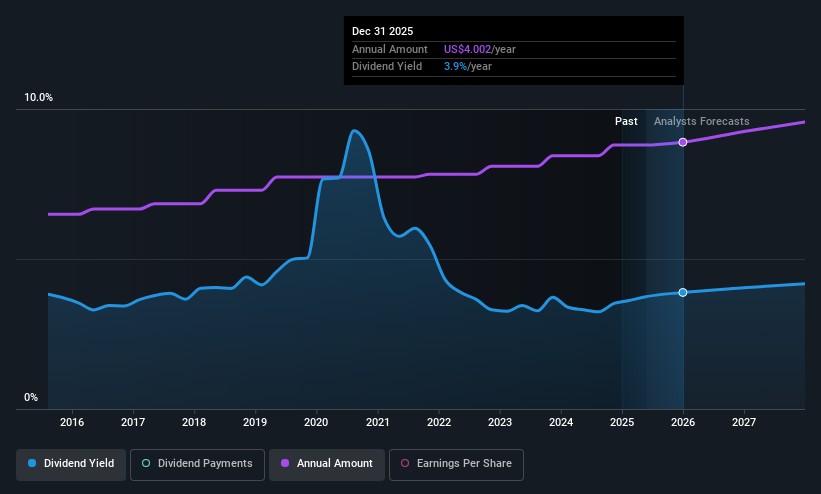Select the 2016 label on the x-axis
The height and width of the screenshot is (494, 821).
click(72, 423)
